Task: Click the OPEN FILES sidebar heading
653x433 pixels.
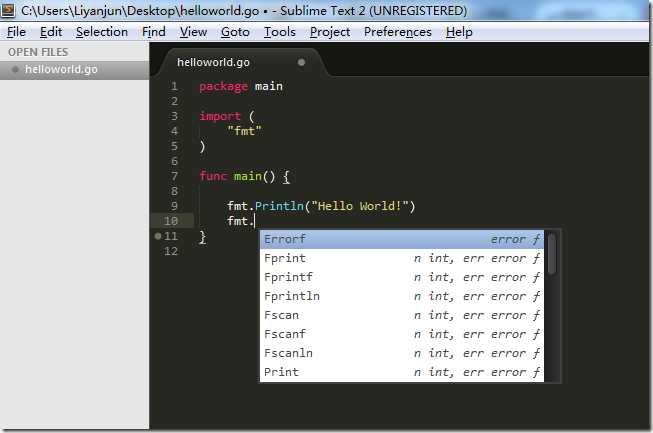Action: [38, 52]
